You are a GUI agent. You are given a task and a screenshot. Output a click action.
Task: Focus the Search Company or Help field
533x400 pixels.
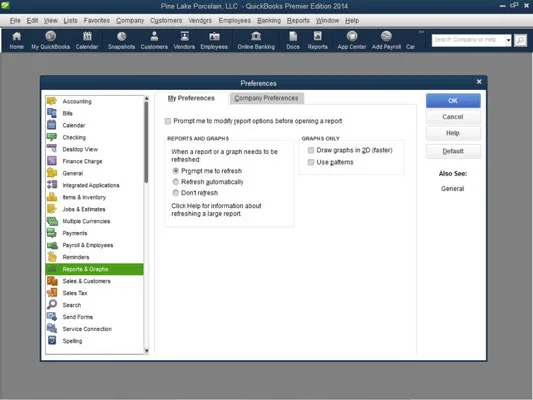(x=468, y=40)
